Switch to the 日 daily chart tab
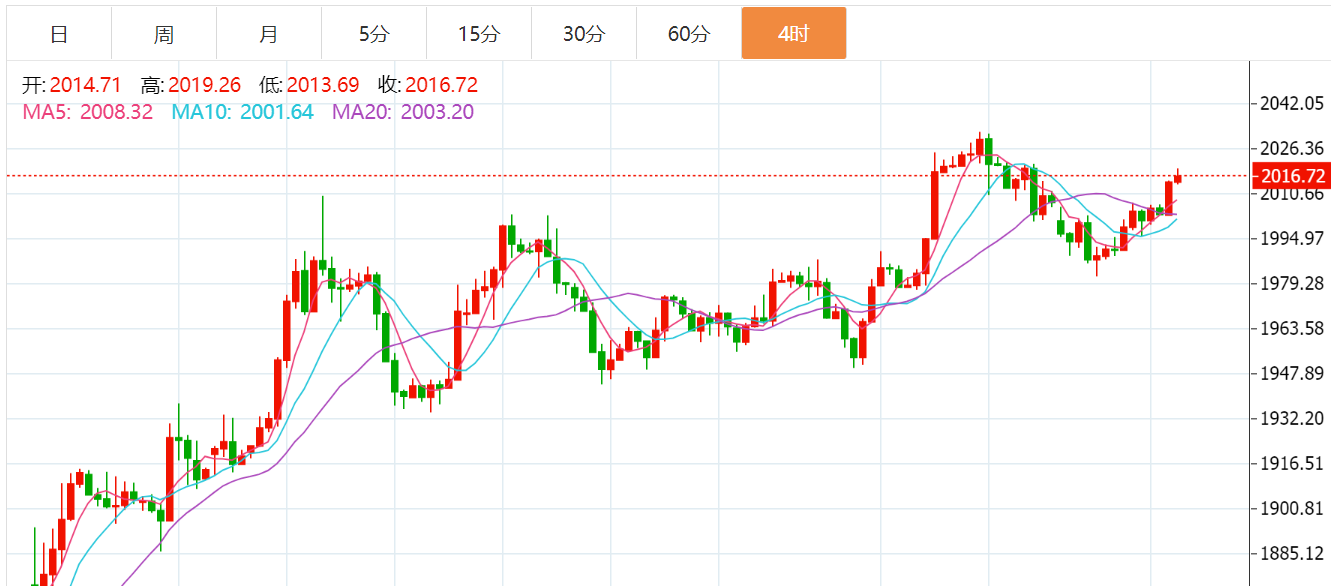 tap(59, 34)
